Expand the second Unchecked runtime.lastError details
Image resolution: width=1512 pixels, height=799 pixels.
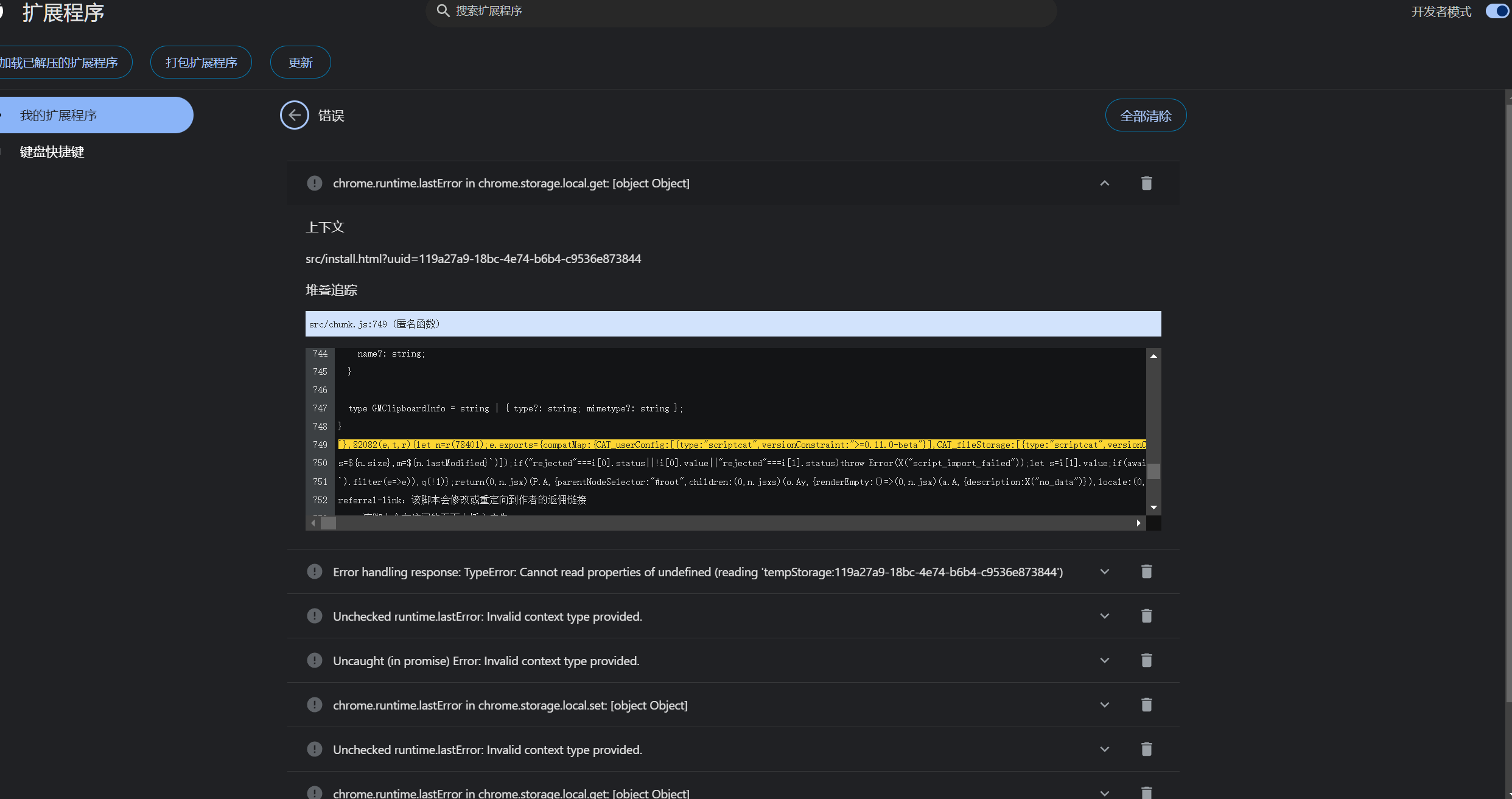click(x=1105, y=749)
